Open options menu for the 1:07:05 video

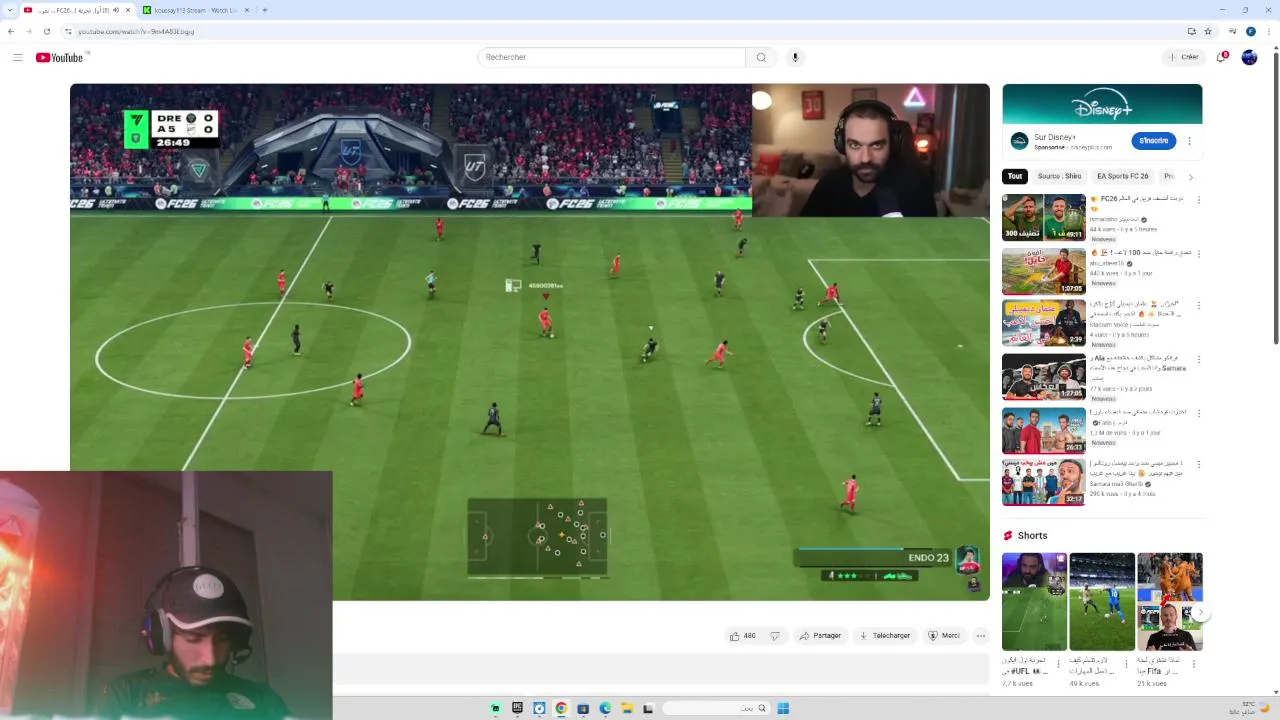[1199, 253]
